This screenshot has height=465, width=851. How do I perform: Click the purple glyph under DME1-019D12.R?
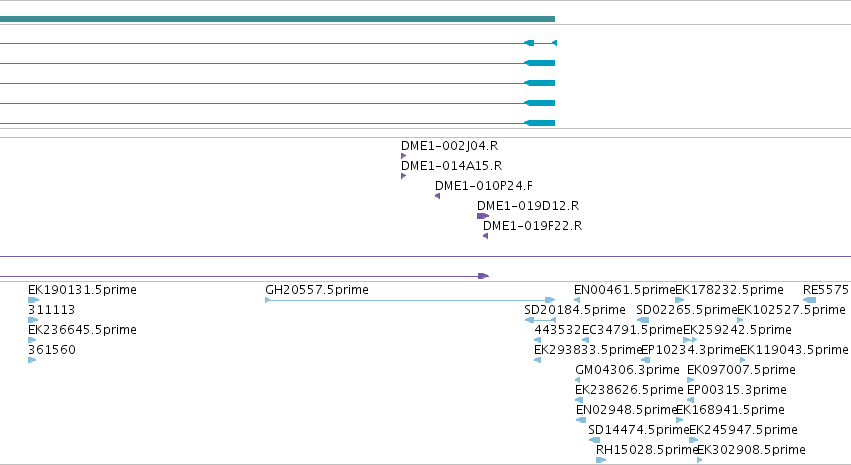tap(483, 216)
